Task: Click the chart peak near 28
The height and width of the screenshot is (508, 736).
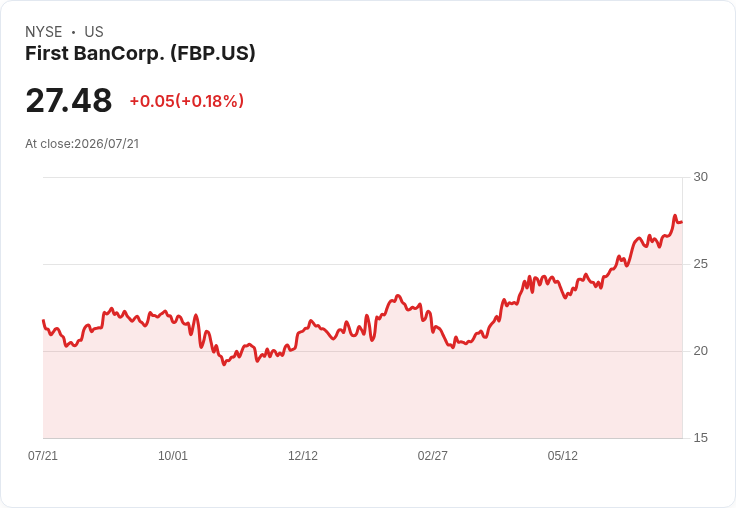Action: point(675,216)
